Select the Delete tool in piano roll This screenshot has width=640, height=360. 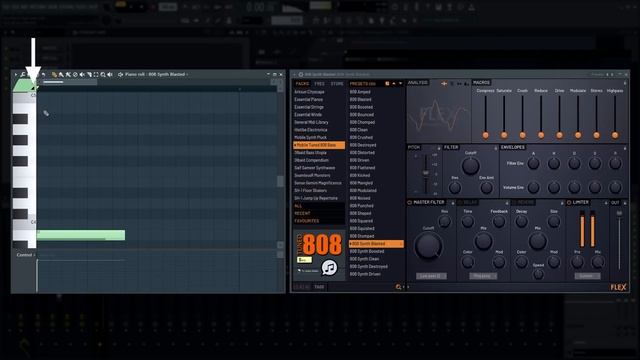click(75, 75)
